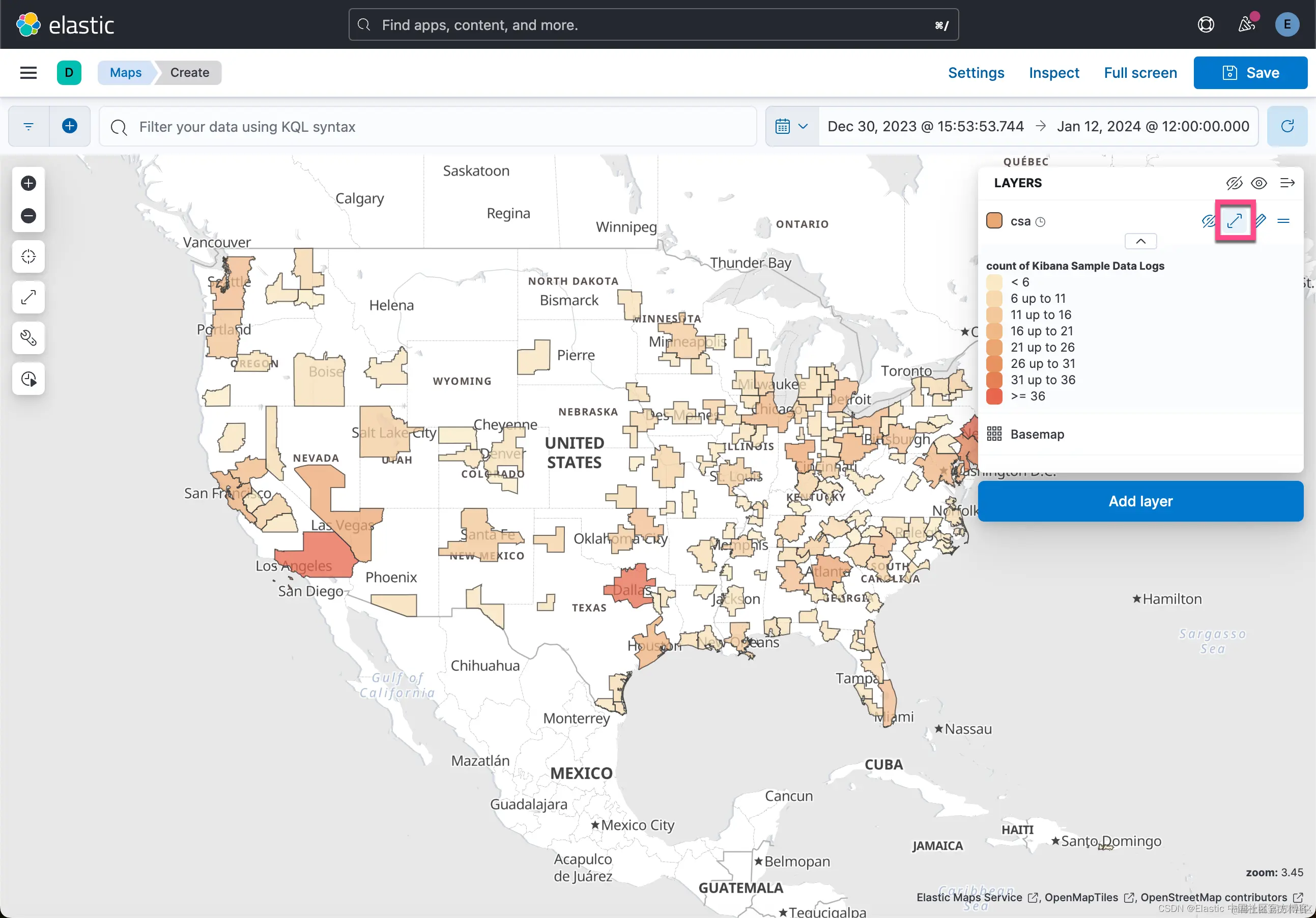Click the csa layer color swatch

pos(994,221)
